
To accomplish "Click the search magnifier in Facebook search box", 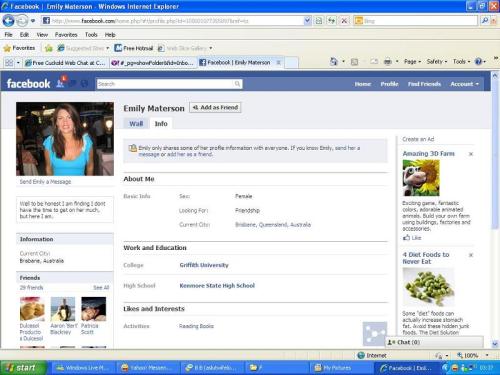I will [237, 84].
